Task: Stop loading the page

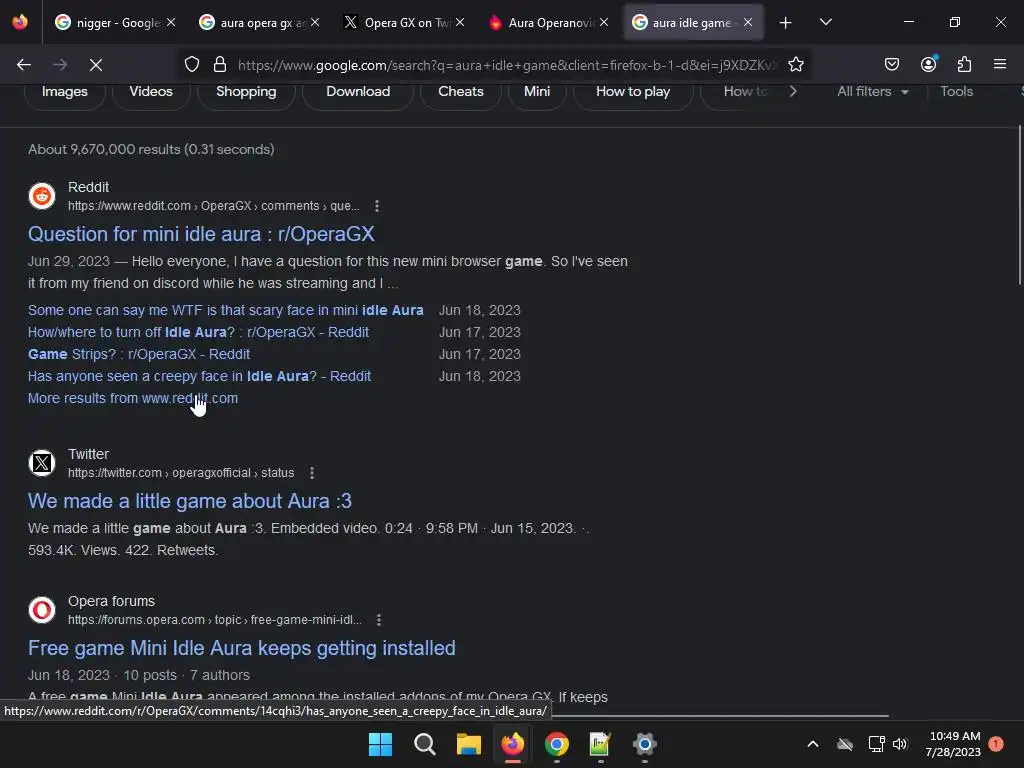Action: pyautogui.click(x=96, y=65)
